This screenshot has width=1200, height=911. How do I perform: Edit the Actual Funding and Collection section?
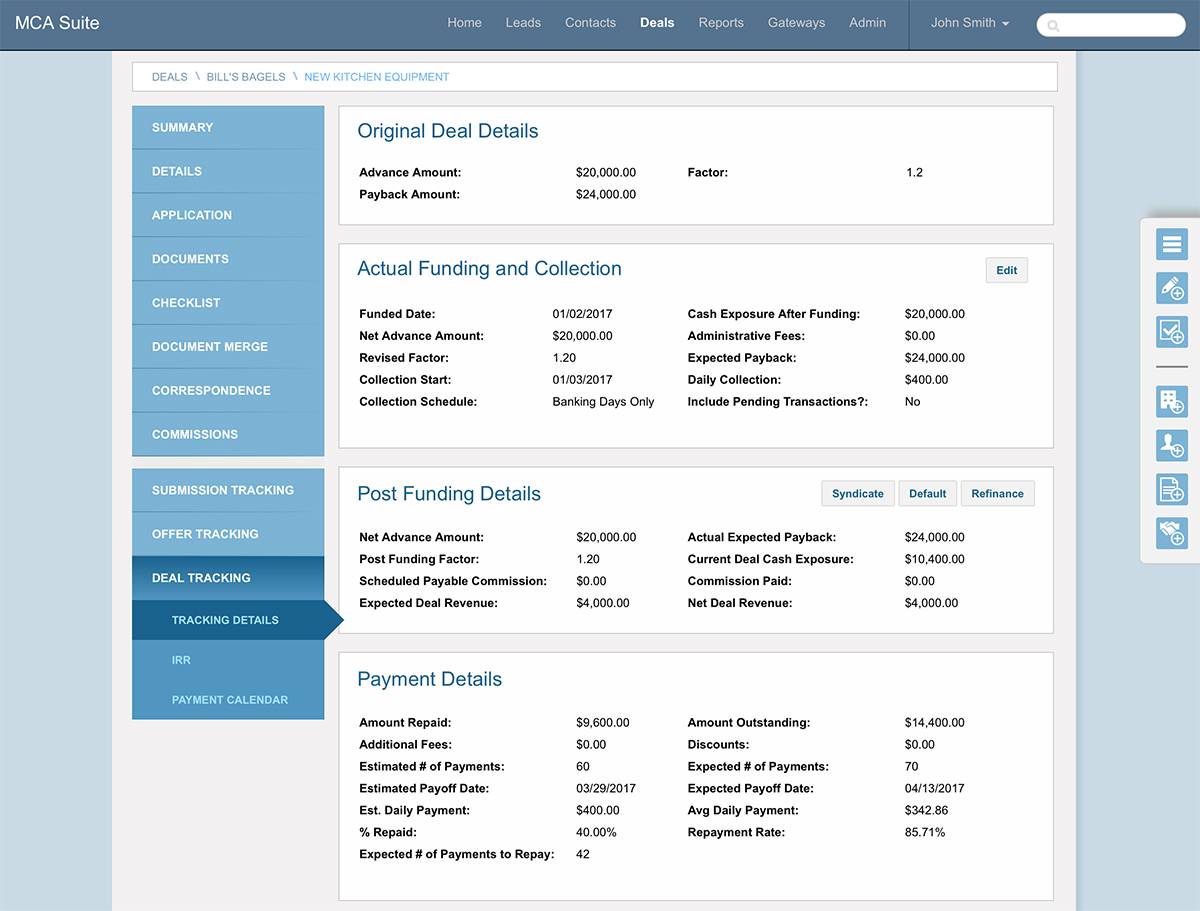[1007, 270]
